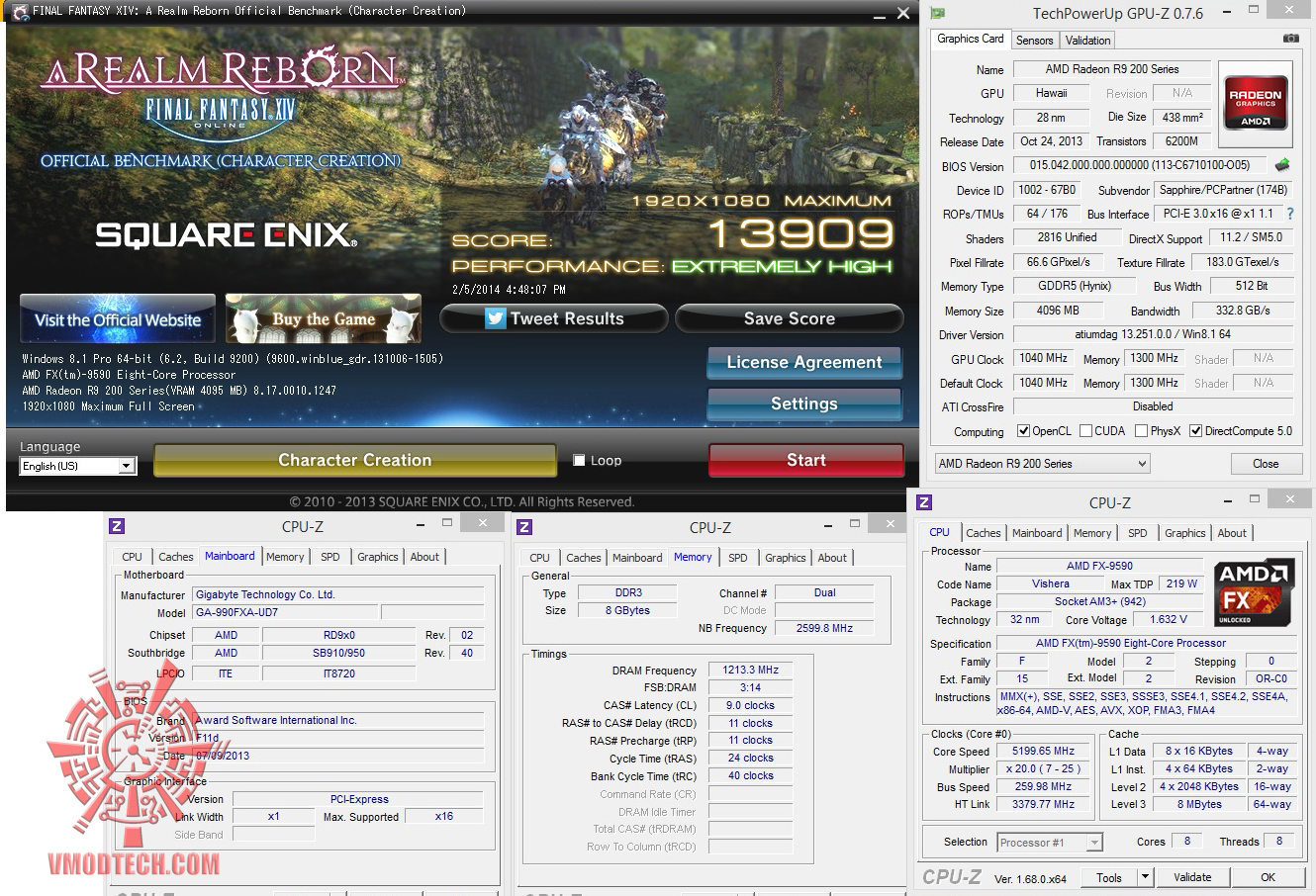Click the GPU-Z screenshot camera icon
This screenshot has height=896, width=1316.
click(x=1290, y=39)
